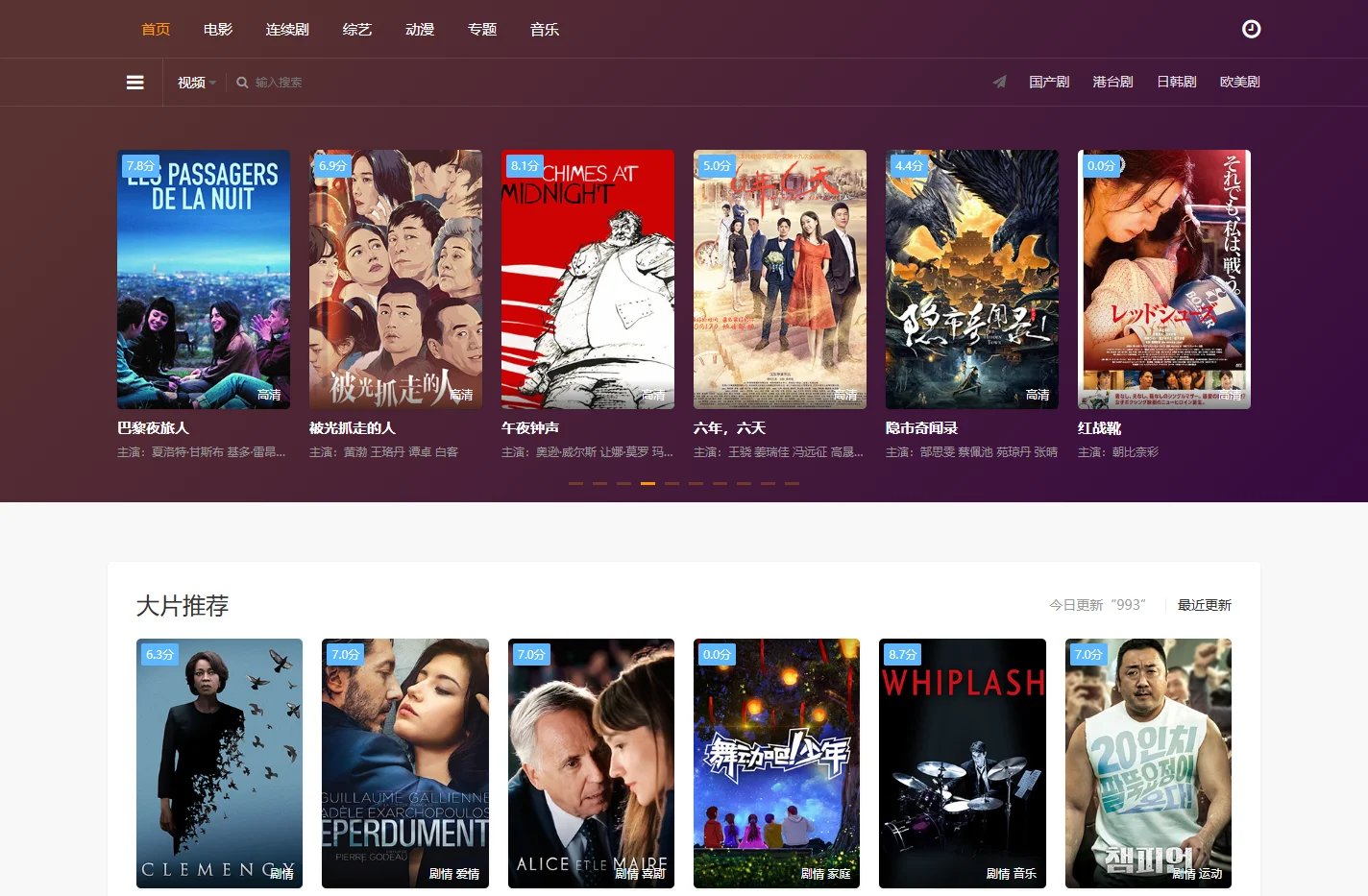Click the 主演 cast line under 隐市奇闻录
Viewport: 1368px width, 896px height.
[x=971, y=452]
